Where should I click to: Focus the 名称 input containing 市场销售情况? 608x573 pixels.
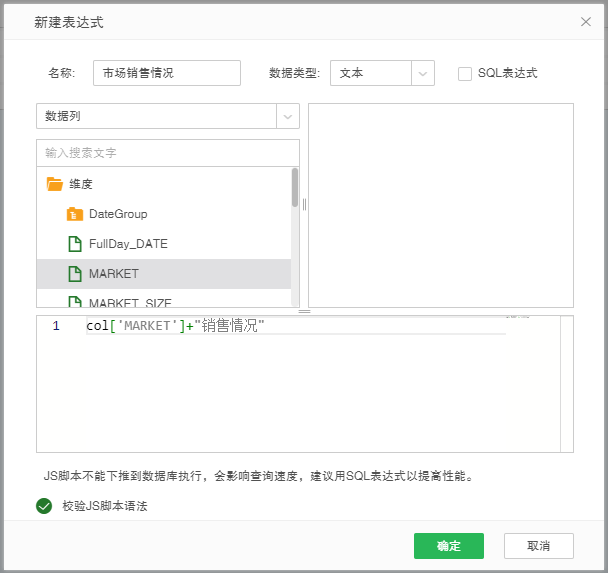166,73
